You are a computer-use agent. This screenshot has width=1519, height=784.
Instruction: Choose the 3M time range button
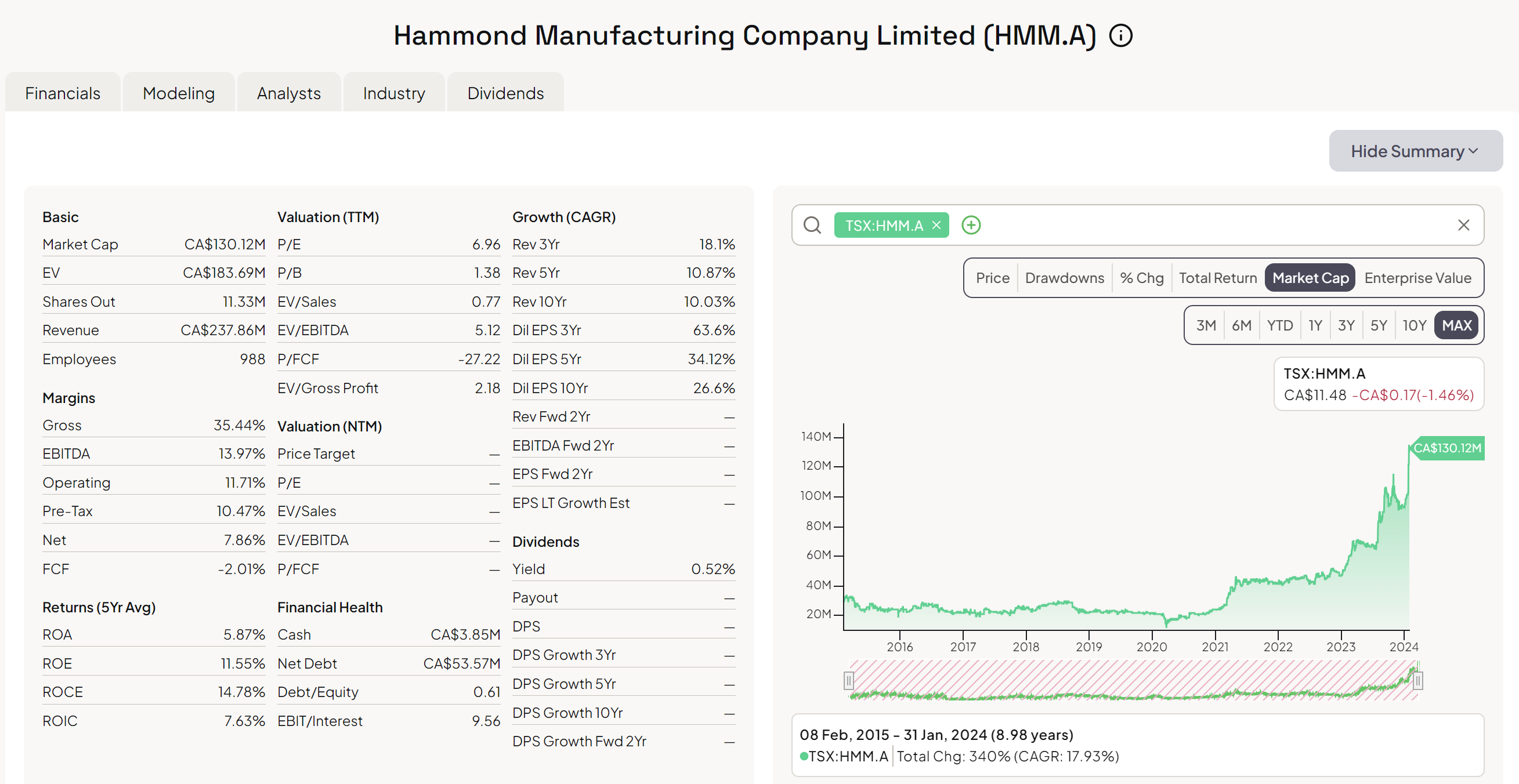(x=1205, y=325)
